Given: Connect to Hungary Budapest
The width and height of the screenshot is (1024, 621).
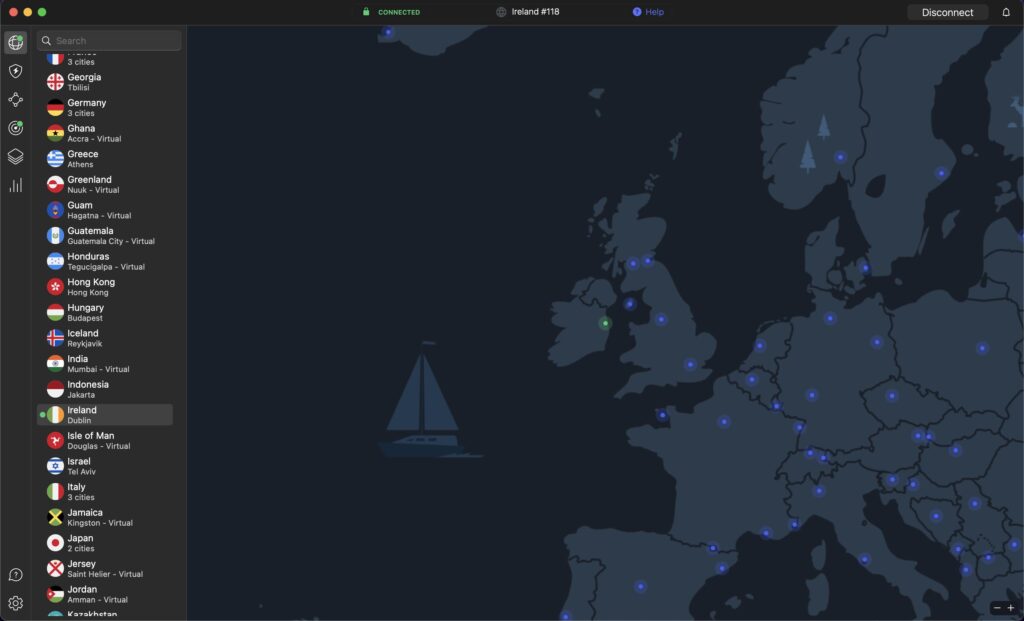Looking at the screenshot, I should click(x=104, y=312).
